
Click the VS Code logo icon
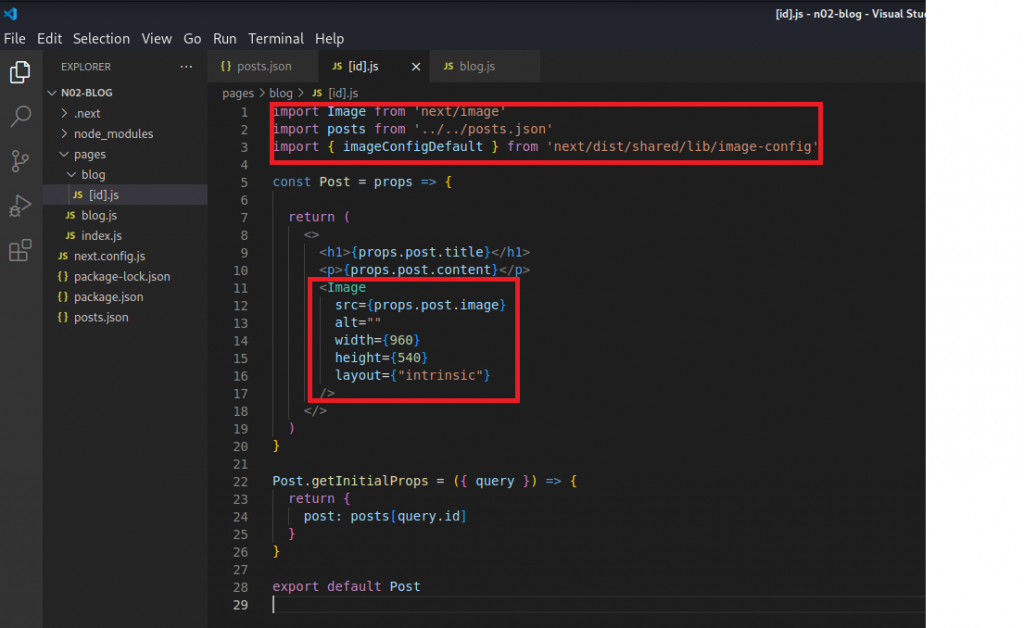(10, 13)
